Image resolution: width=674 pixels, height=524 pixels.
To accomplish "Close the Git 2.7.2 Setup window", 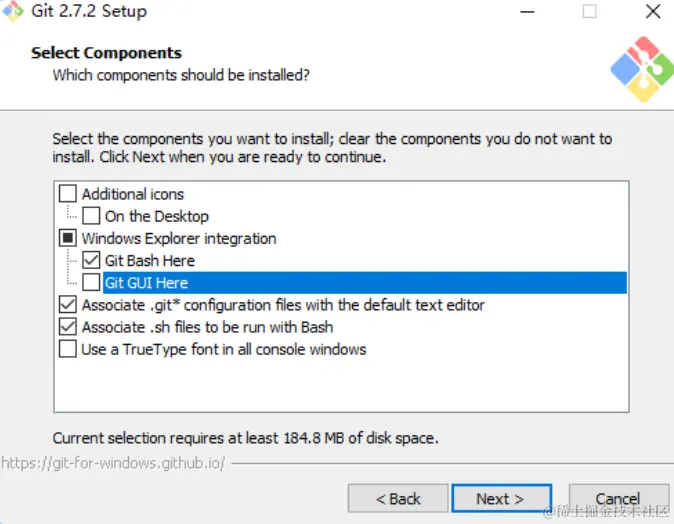I will [652, 12].
